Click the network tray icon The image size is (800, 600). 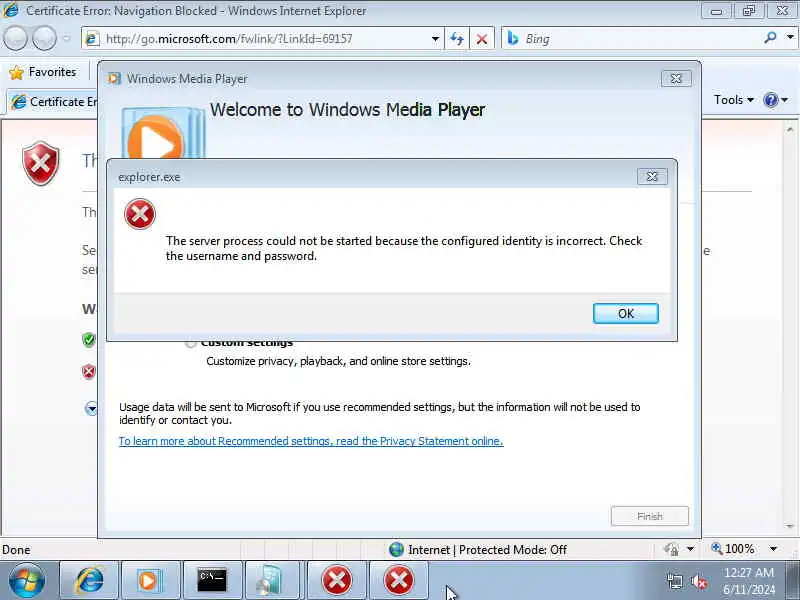[675, 581]
